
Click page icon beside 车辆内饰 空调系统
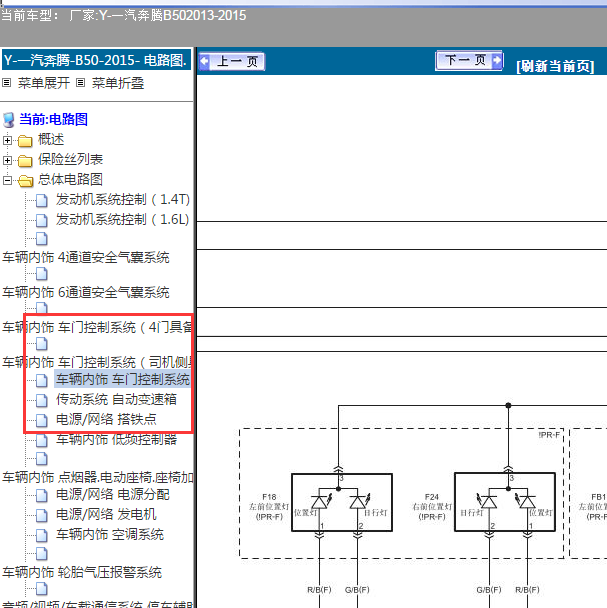(42, 535)
